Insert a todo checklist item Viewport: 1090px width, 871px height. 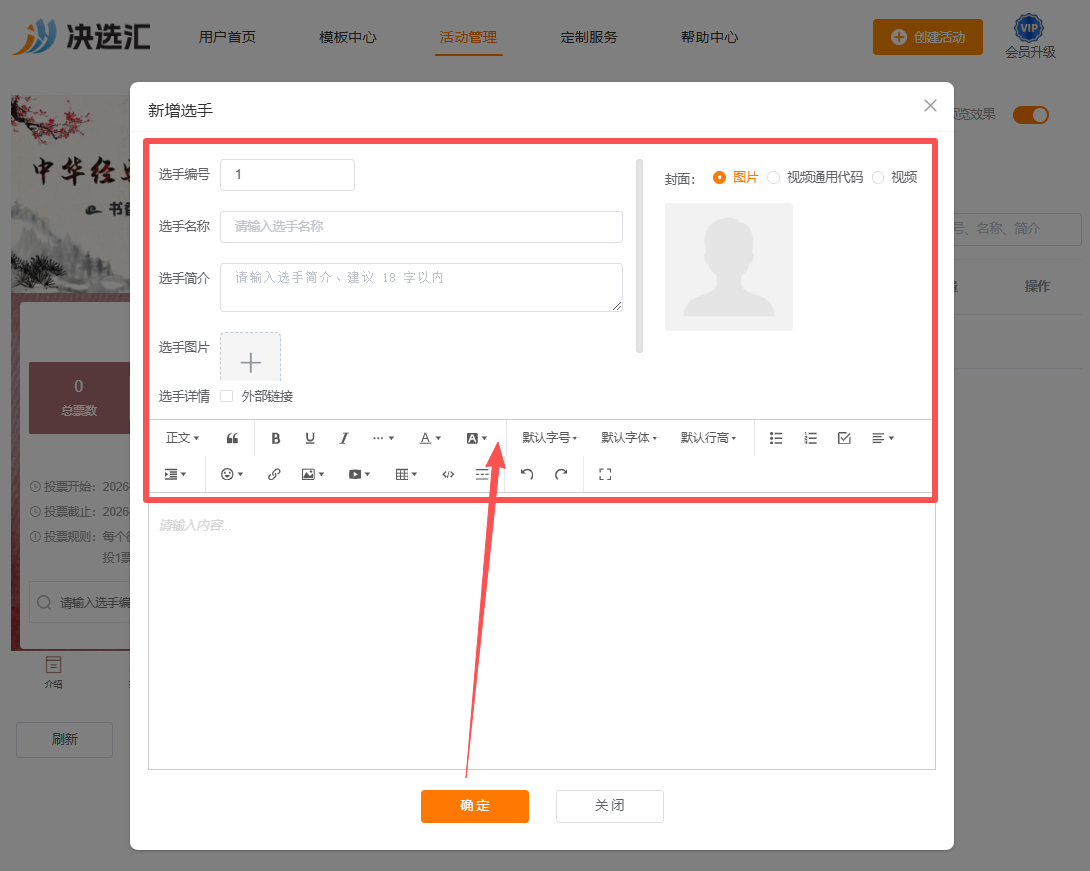click(844, 438)
